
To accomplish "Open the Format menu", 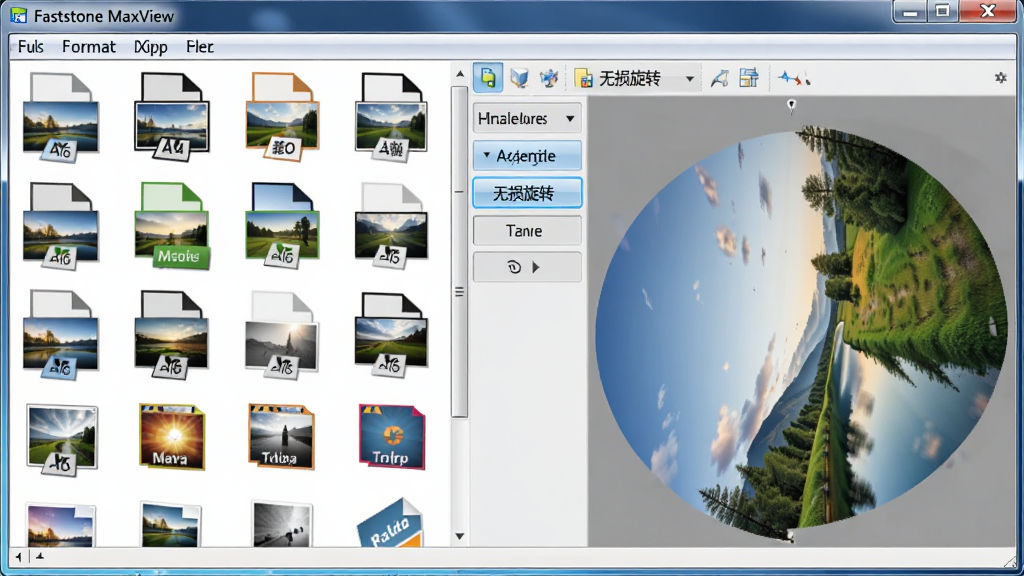I will pyautogui.click(x=89, y=47).
